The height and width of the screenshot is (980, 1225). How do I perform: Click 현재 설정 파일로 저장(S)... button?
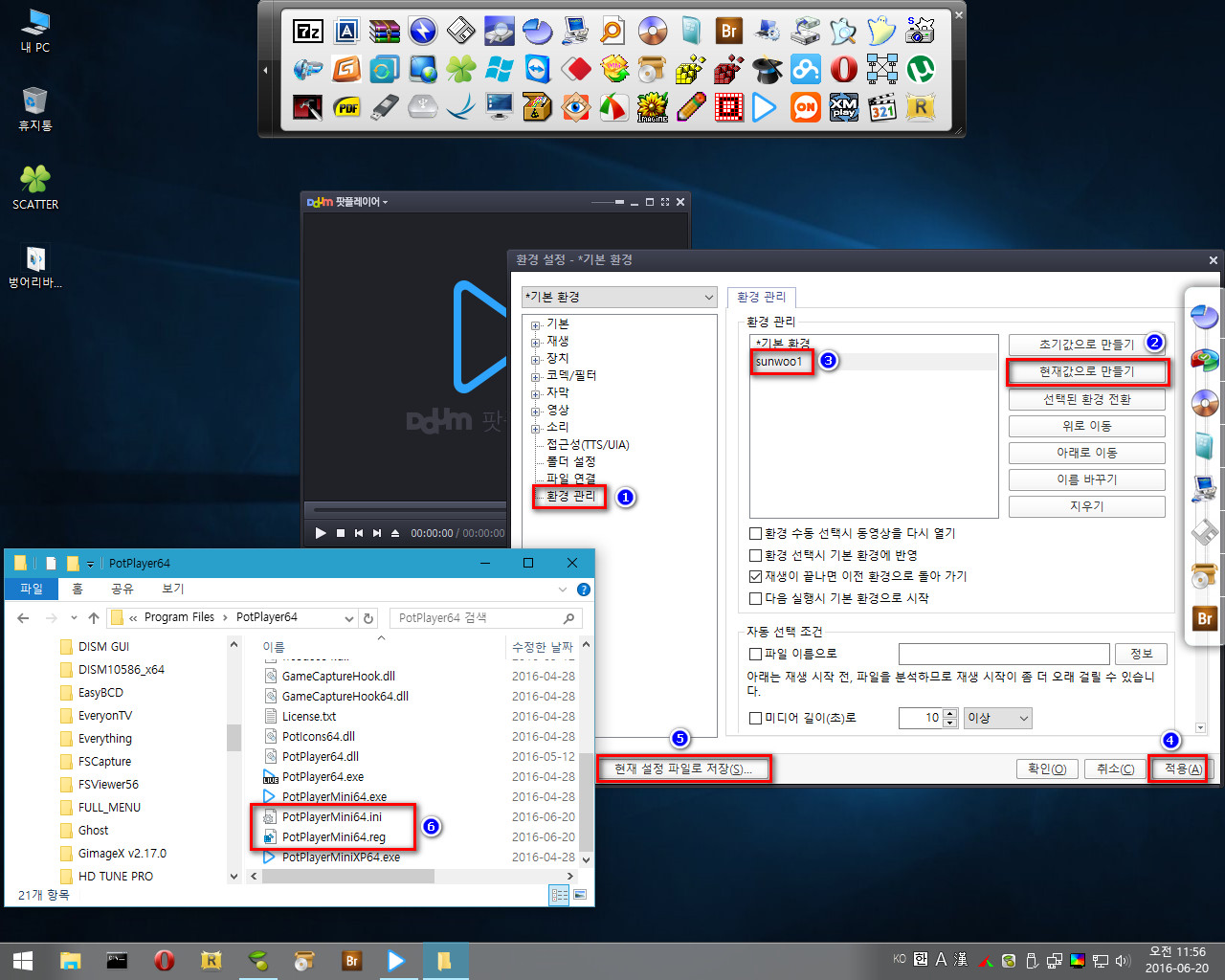pyautogui.click(x=683, y=768)
